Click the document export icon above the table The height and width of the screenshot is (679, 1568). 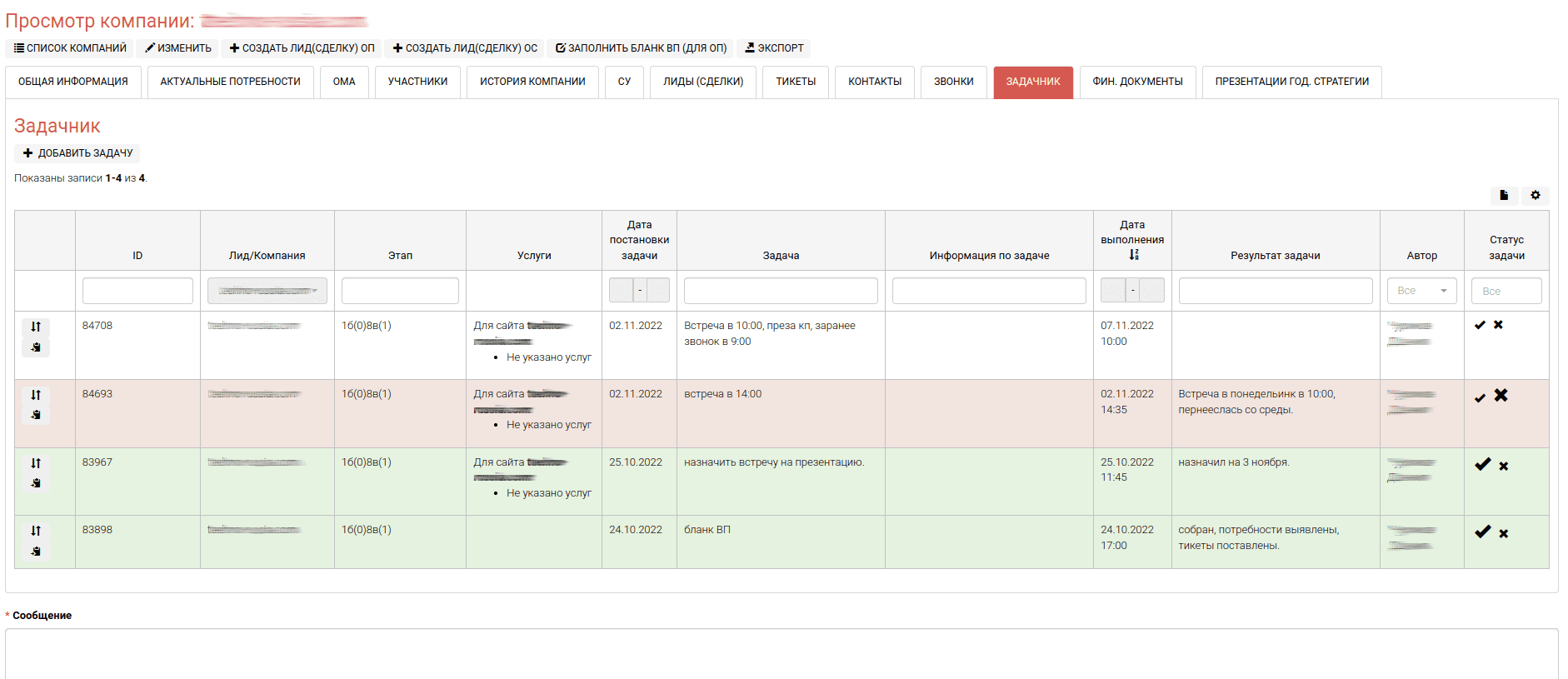coord(1504,195)
